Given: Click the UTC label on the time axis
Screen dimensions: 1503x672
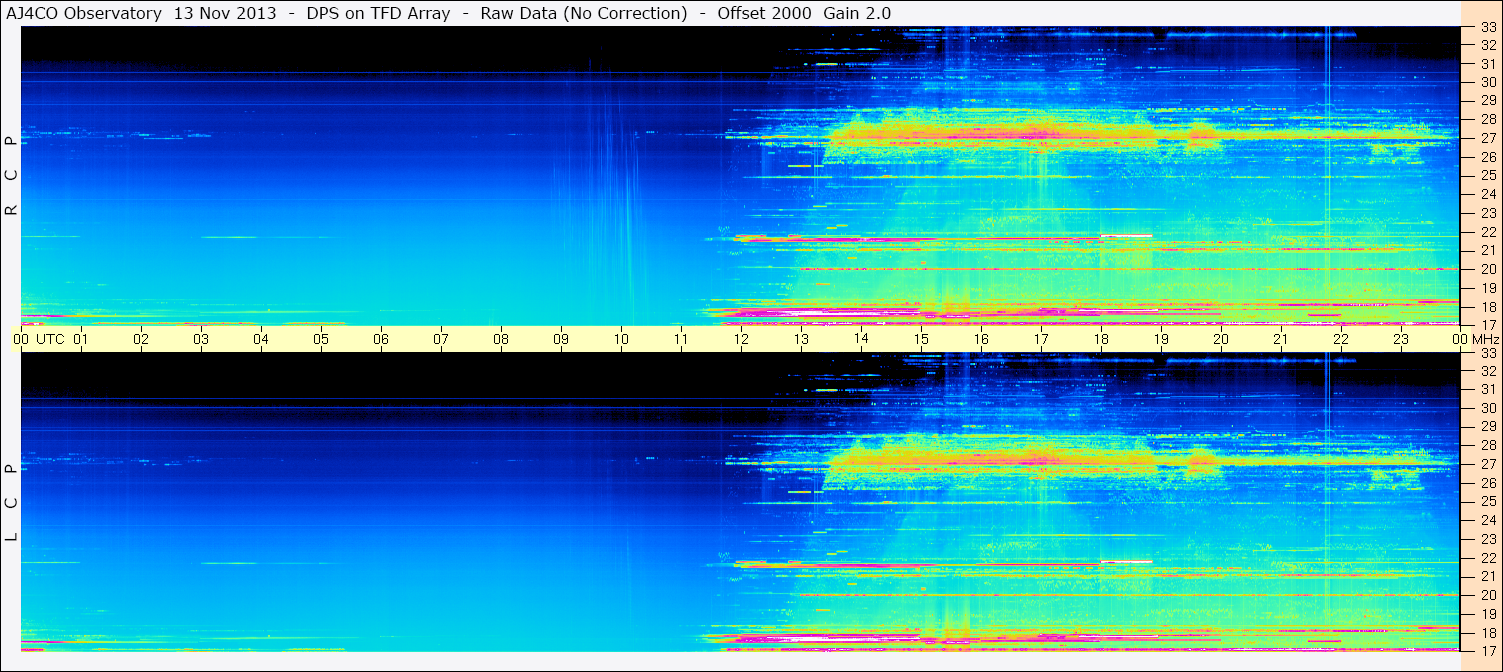Looking at the screenshot, I should (50, 339).
